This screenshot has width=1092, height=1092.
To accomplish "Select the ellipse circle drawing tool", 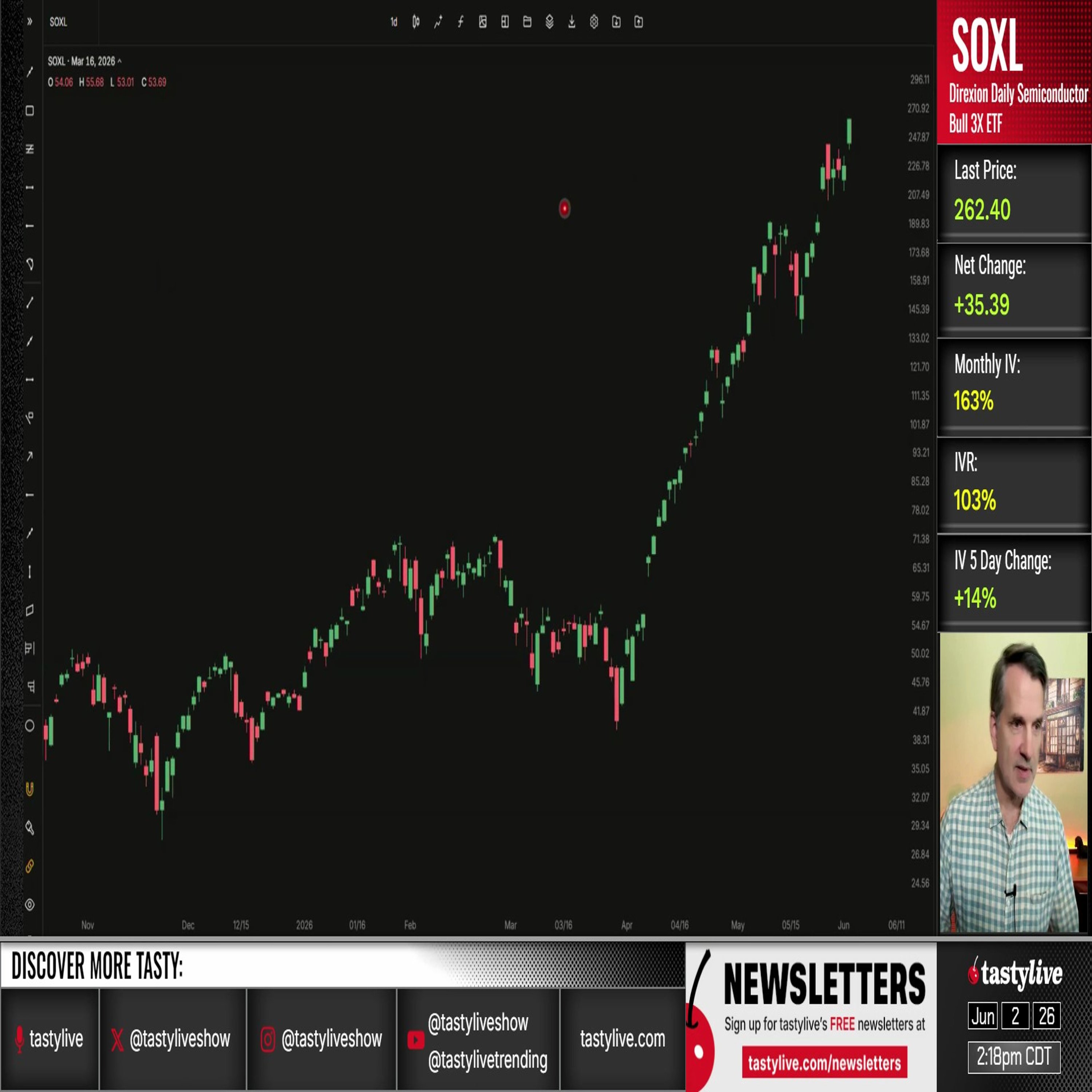I will coord(30,726).
